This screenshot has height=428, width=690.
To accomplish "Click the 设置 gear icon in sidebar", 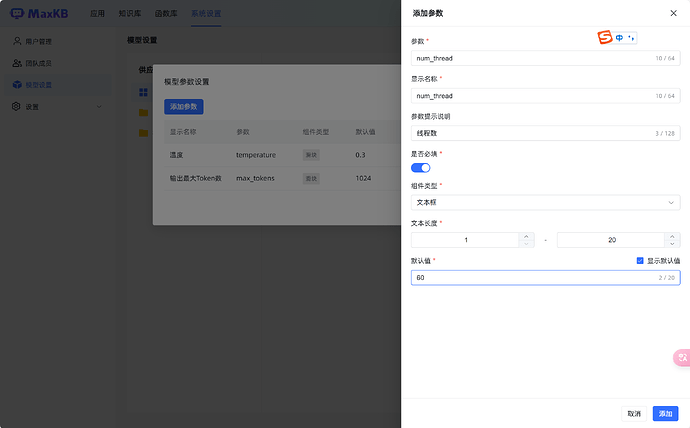I will [x=16, y=106].
